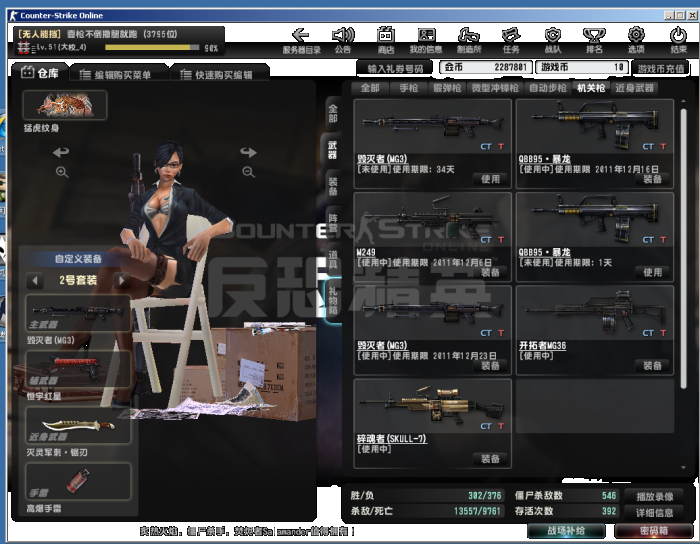Viewport: 700px width, 544px height.
Task: Select the 机关枪 machine gun filter tab
Action: tap(591, 88)
